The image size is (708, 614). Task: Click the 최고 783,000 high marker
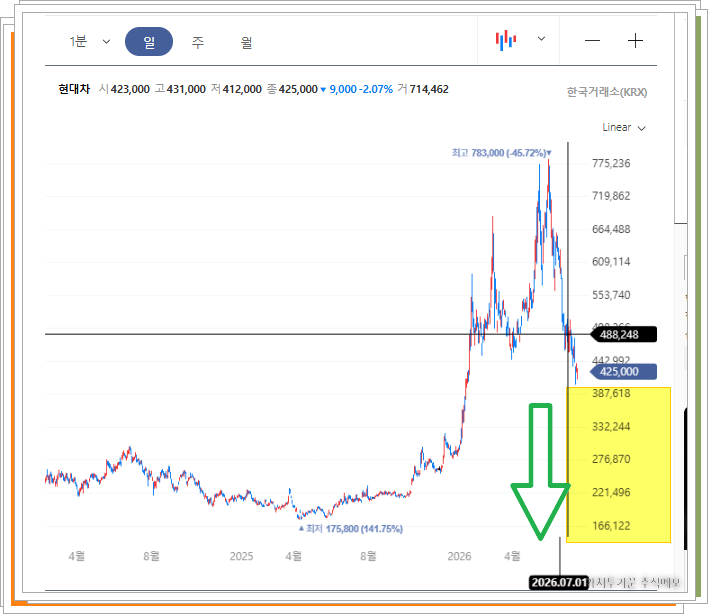click(x=501, y=153)
